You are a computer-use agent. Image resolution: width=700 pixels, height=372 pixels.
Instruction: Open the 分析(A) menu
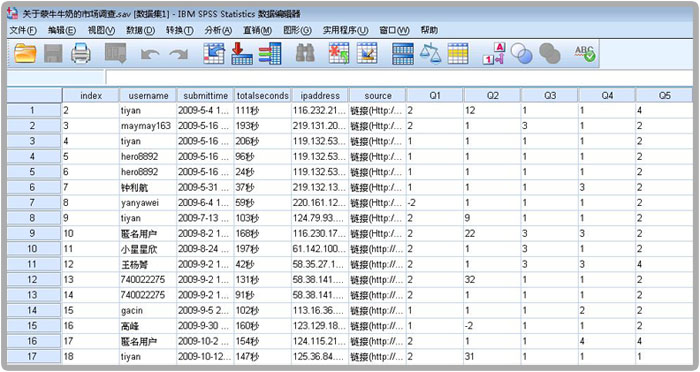(x=218, y=30)
